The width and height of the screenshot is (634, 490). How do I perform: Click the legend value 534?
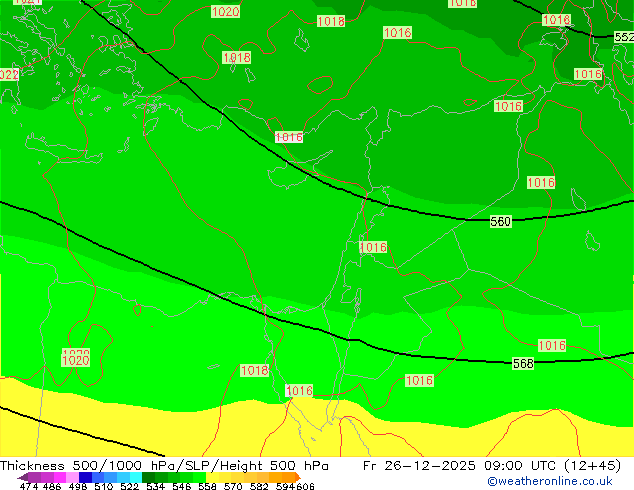tap(155, 486)
